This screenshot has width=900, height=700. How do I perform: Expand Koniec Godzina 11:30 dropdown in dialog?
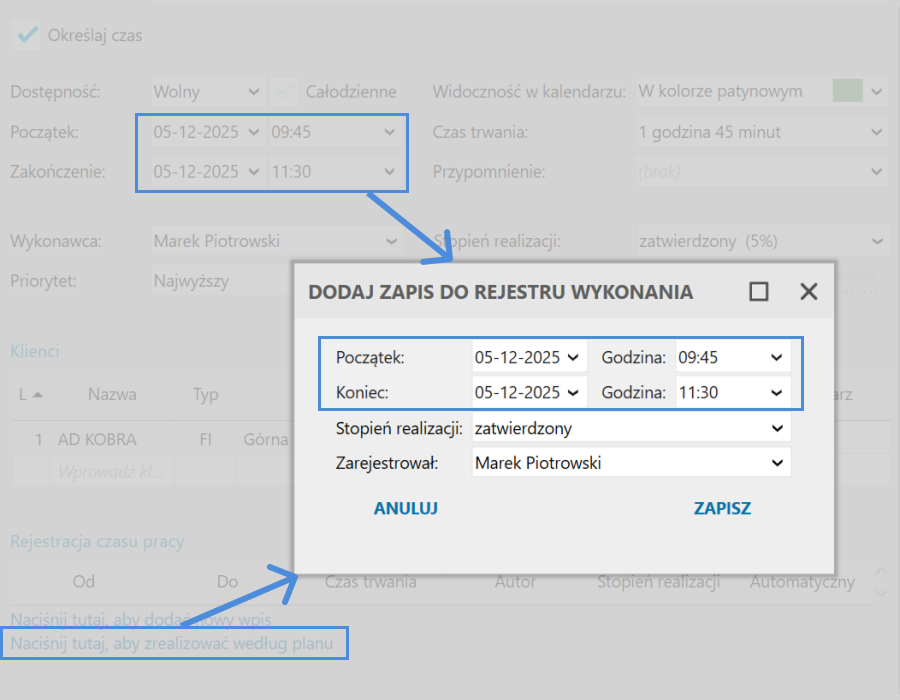point(776,393)
